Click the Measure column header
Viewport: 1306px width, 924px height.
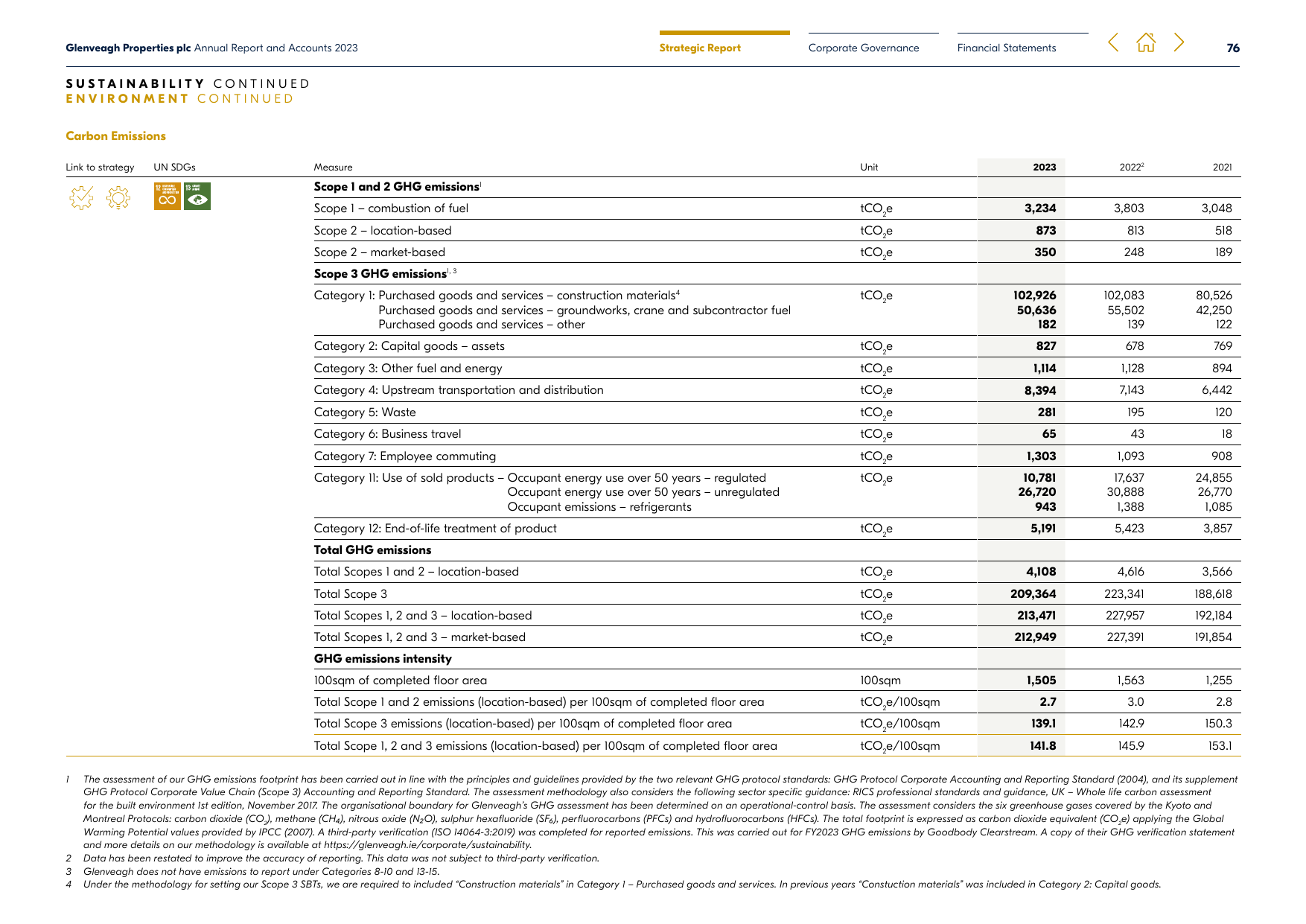coord(333,167)
